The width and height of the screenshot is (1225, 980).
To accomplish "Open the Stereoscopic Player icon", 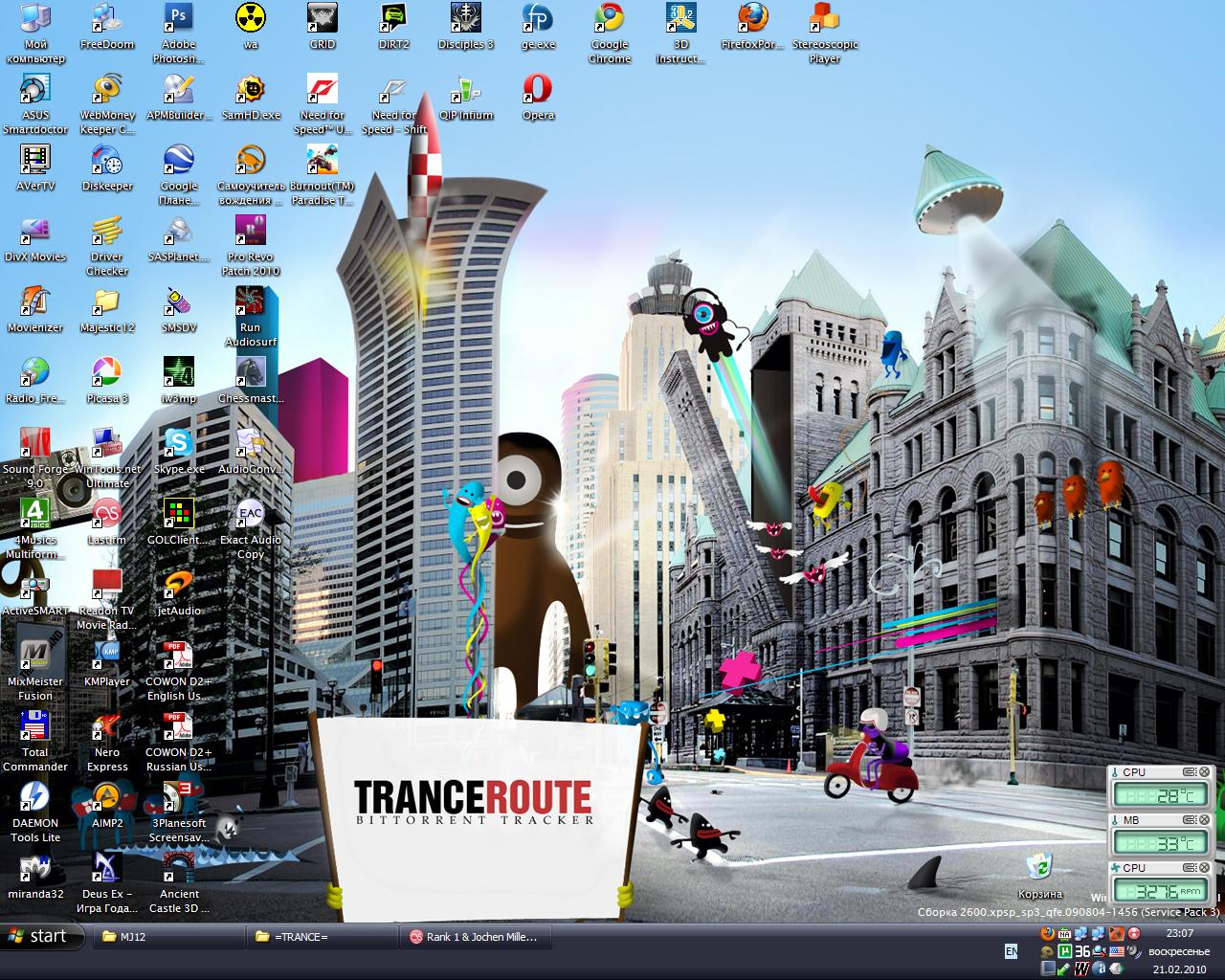I will (825, 33).
